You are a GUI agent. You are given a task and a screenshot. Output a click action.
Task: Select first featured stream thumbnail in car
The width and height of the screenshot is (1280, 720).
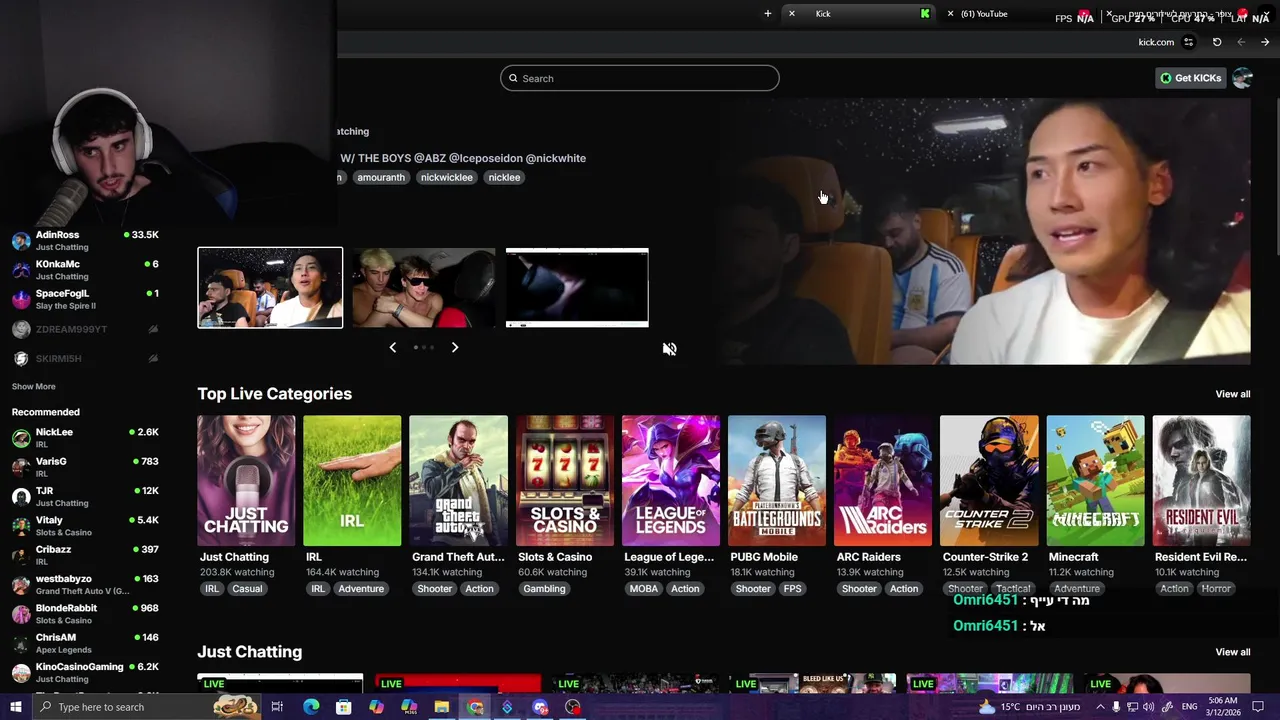pyautogui.click(x=270, y=287)
